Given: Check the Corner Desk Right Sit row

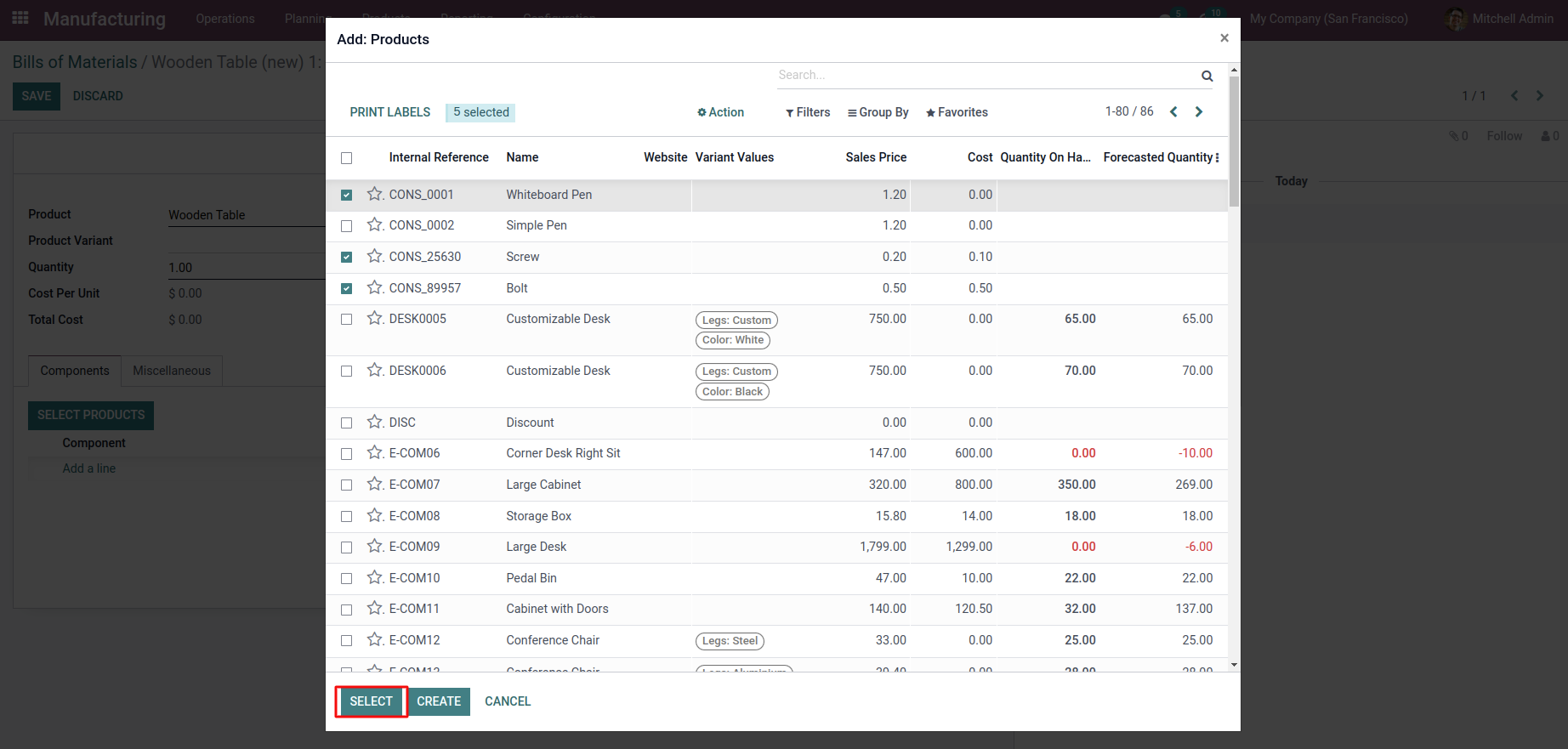Looking at the screenshot, I should point(346,454).
